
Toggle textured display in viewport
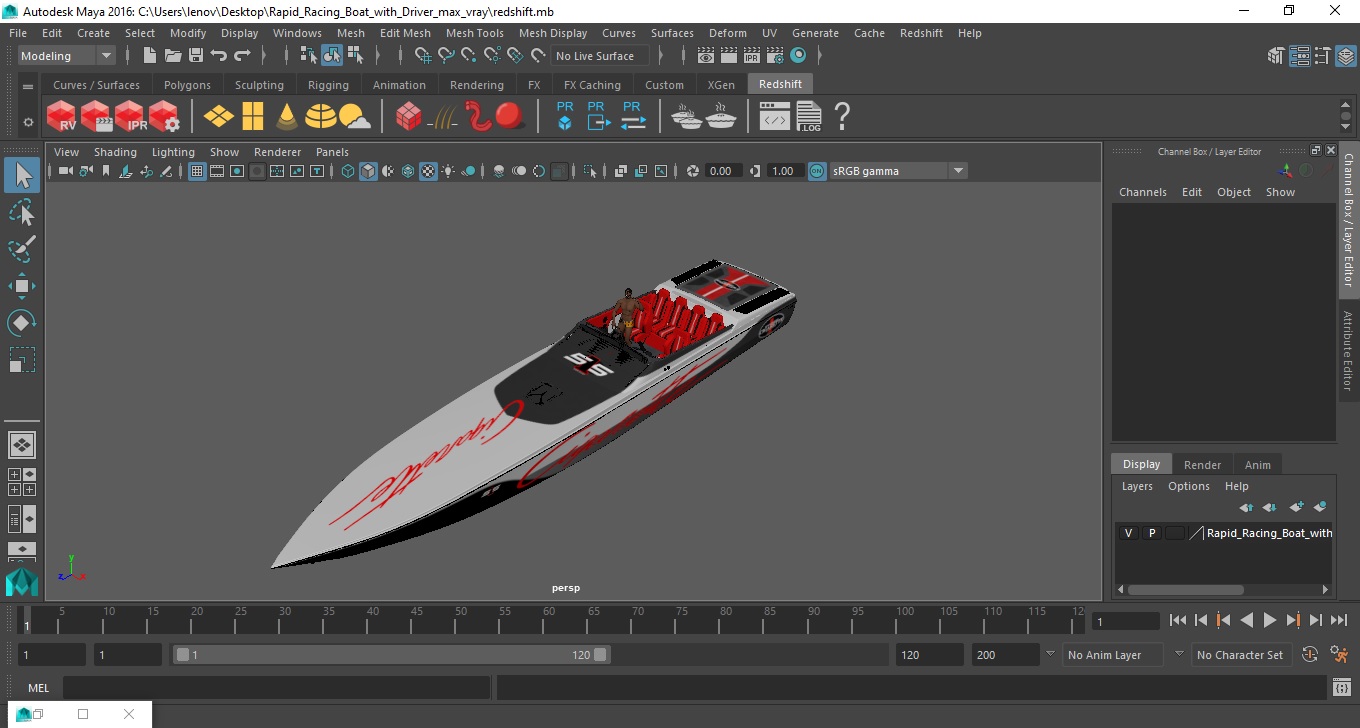click(428, 171)
